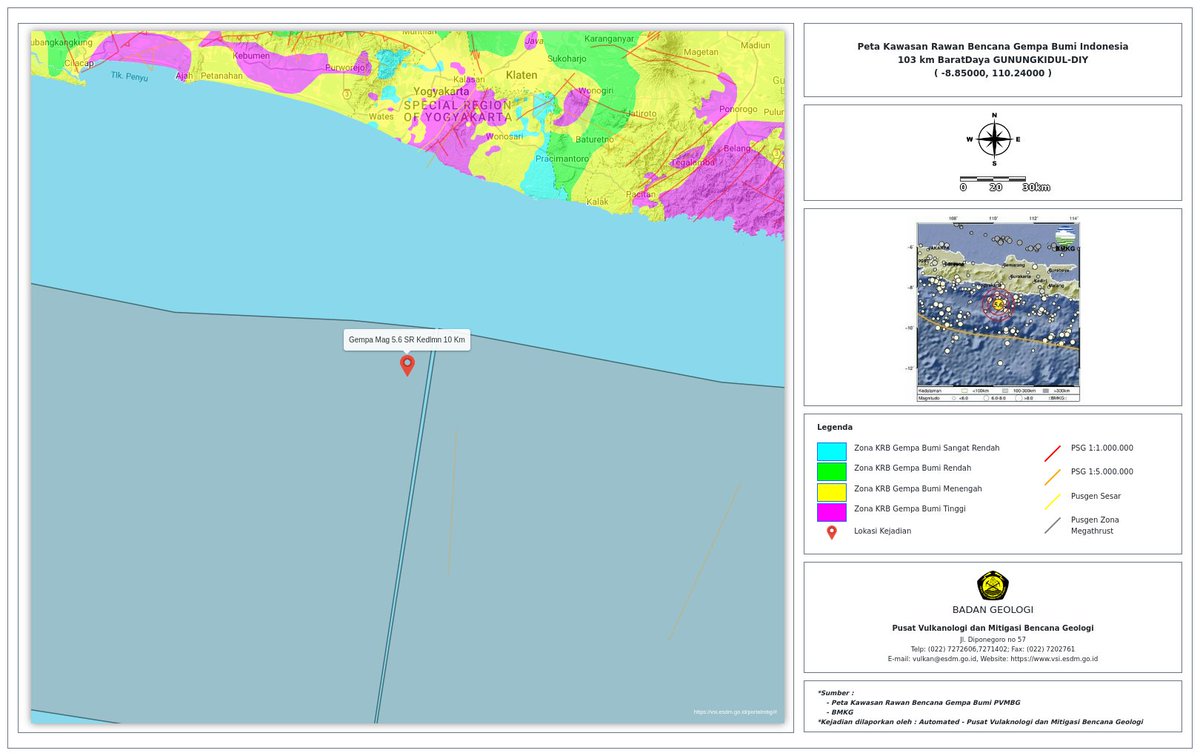Select the >8.0 magnitude circle in the inset legend
Screen dimensions: 1200x756
pos(1020,398)
